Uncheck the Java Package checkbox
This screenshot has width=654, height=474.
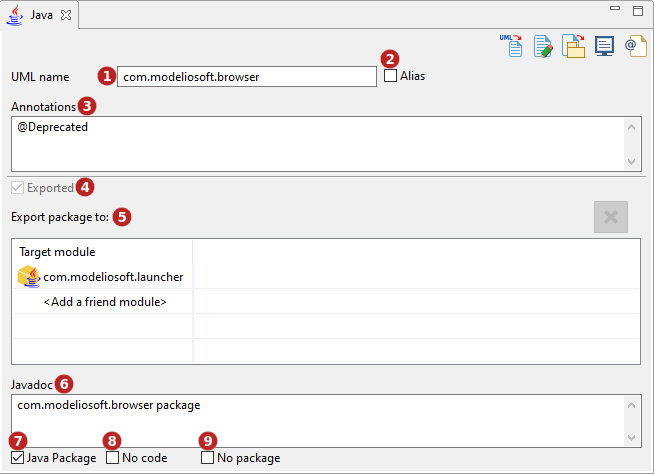coord(18,458)
